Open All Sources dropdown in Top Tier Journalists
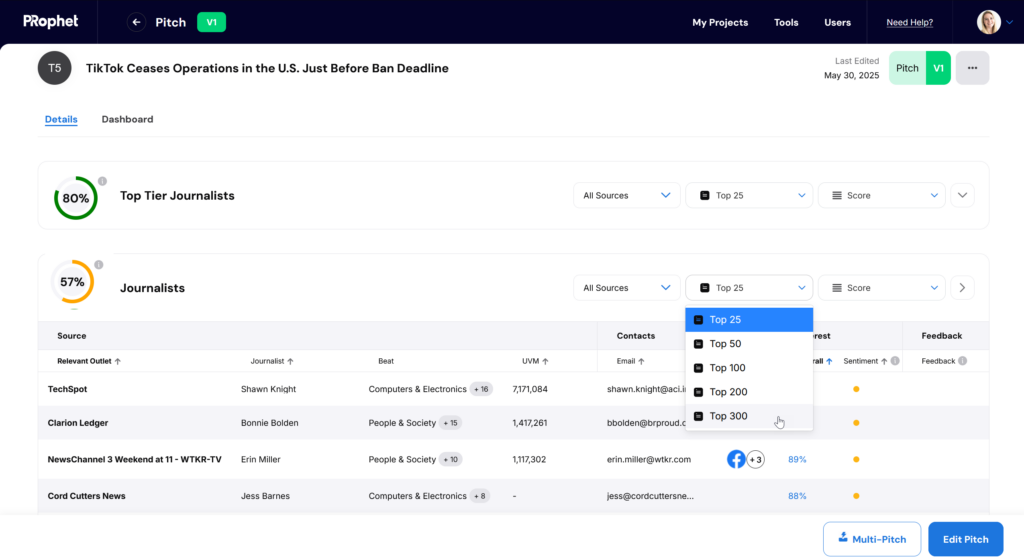 626,195
